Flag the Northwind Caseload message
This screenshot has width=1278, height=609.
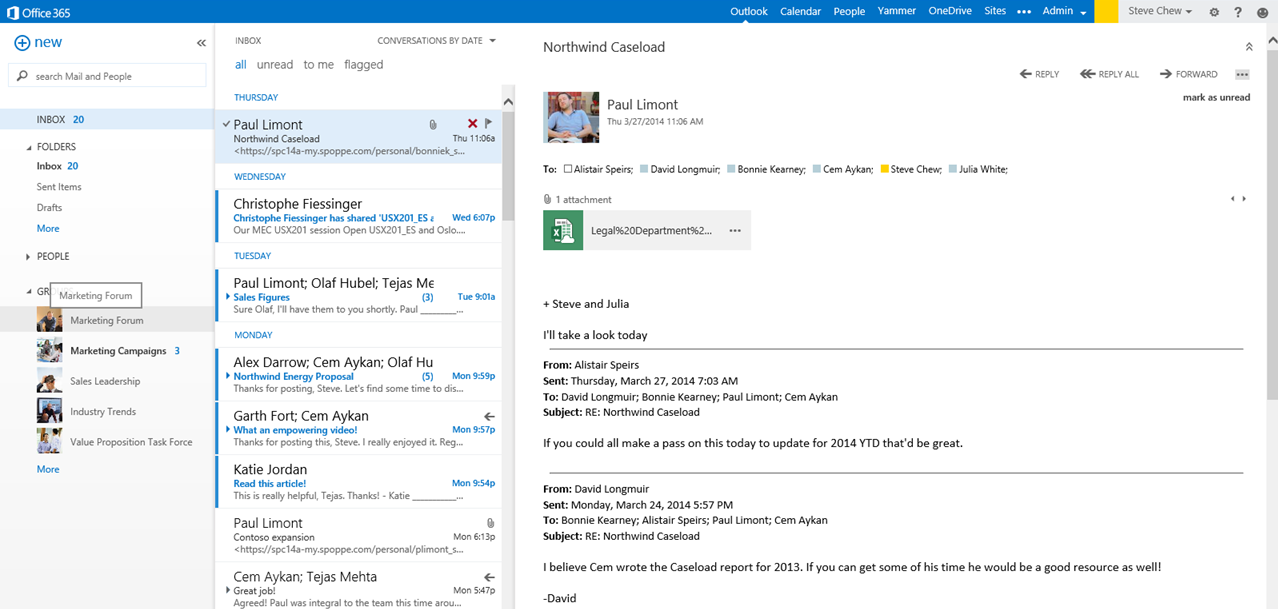(489, 124)
